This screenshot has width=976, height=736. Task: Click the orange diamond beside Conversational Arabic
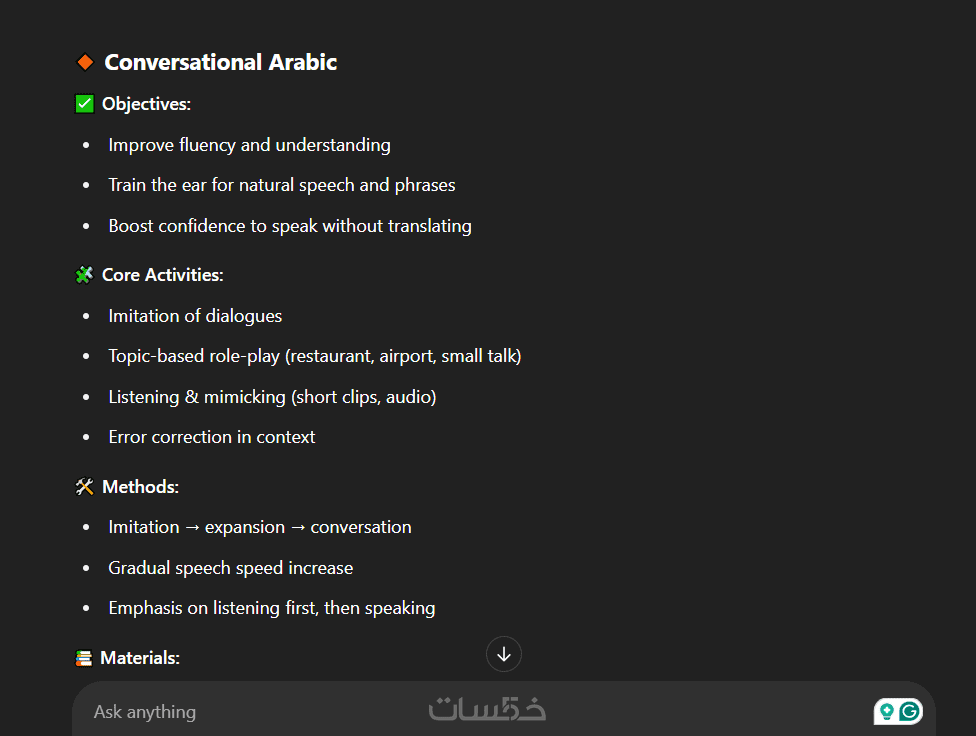click(85, 62)
